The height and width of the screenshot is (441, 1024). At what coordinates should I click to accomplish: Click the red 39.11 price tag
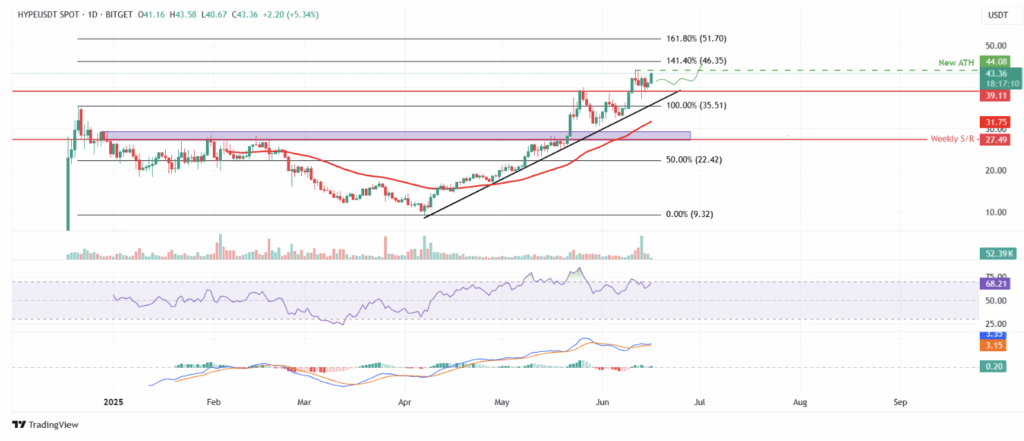(994, 95)
